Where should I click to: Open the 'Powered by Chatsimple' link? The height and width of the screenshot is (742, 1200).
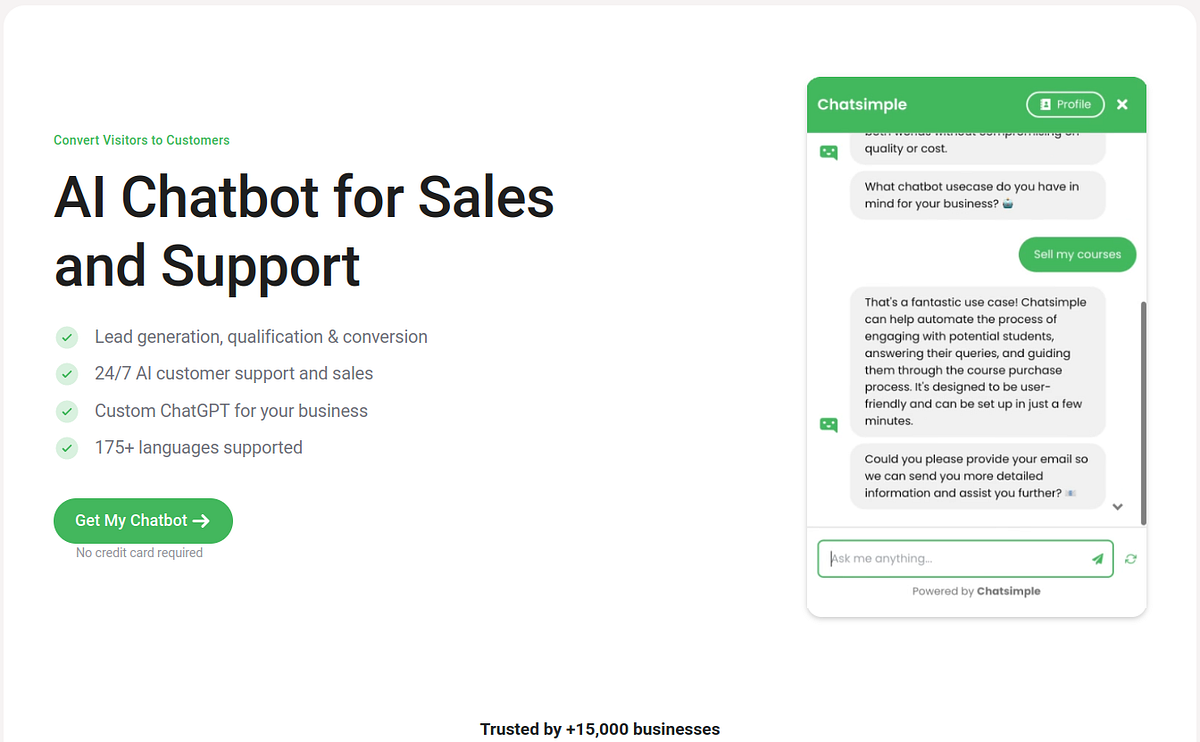click(976, 590)
